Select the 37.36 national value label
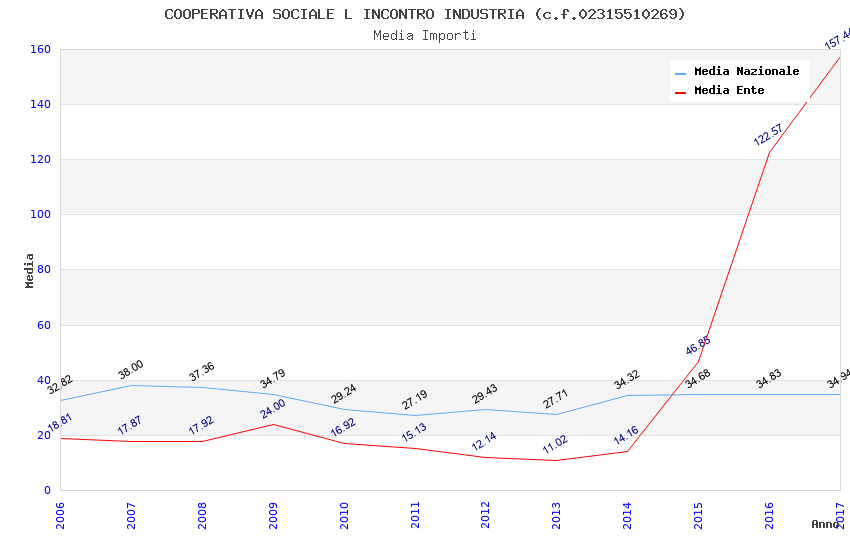The image size is (850, 550). (x=202, y=371)
